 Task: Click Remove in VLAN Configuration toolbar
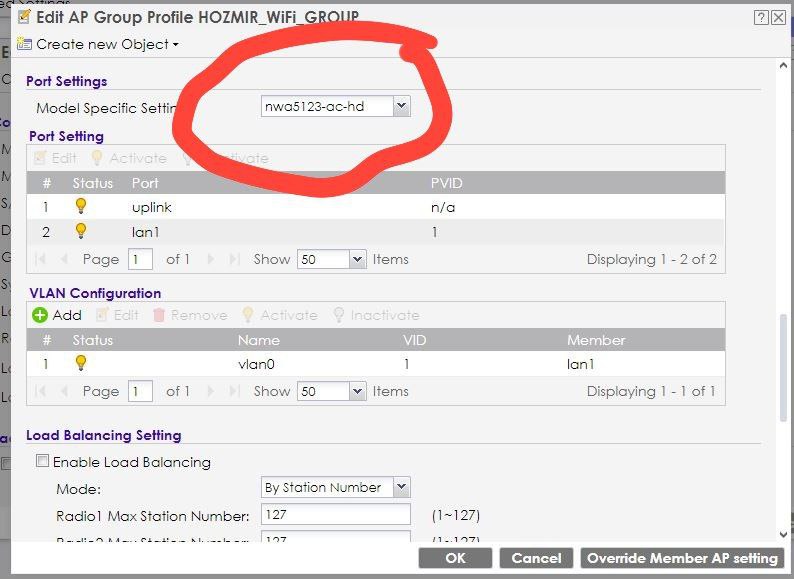coord(190,315)
